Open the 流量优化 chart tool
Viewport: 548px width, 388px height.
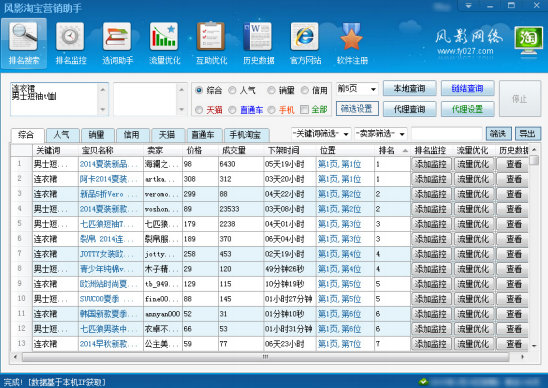point(164,43)
